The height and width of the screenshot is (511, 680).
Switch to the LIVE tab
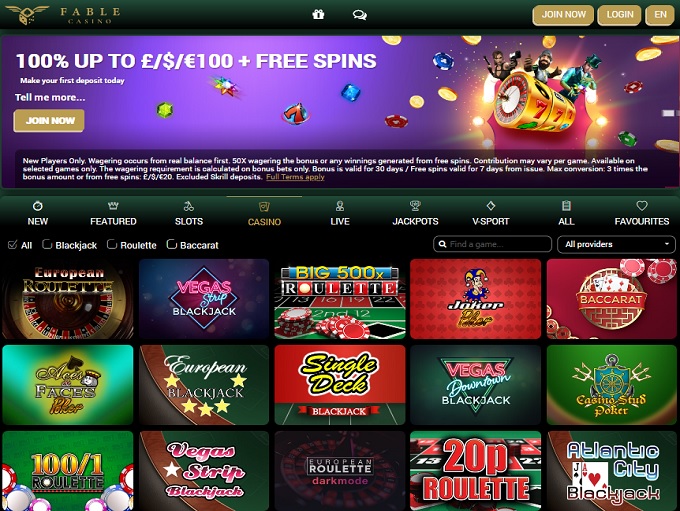[x=340, y=213]
